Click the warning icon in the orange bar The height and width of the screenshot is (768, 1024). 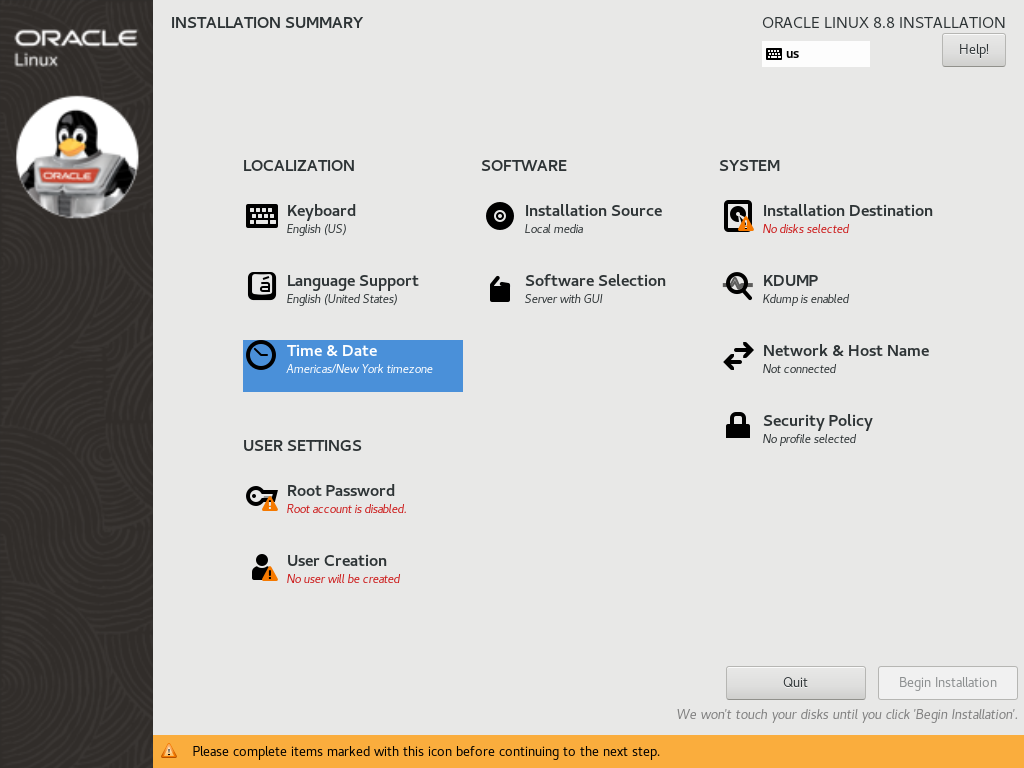(x=169, y=751)
